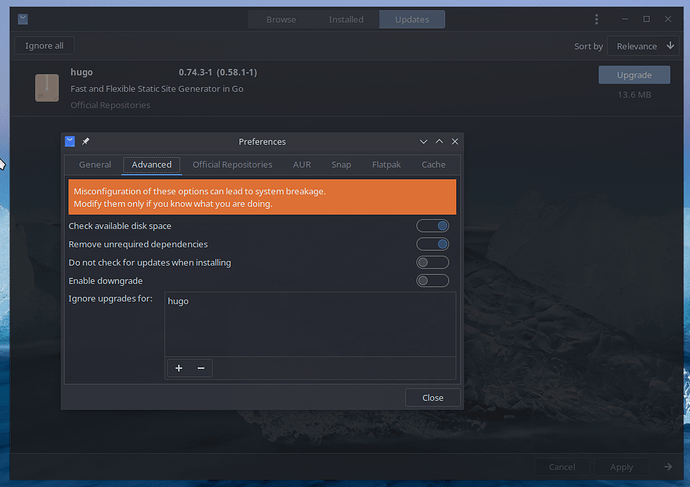Viewport: 690px width, 487px height.
Task: Click the Apply button at bottom
Action: tap(621, 467)
